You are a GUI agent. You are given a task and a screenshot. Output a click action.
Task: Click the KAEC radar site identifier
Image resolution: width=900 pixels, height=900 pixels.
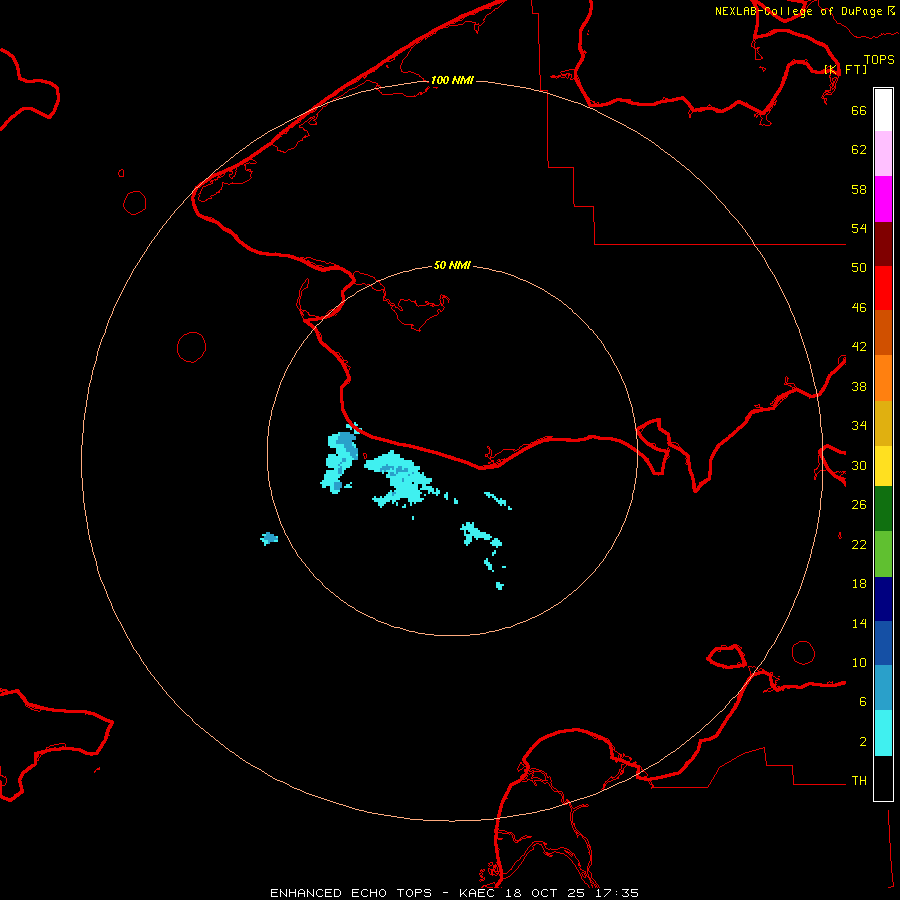(479, 893)
